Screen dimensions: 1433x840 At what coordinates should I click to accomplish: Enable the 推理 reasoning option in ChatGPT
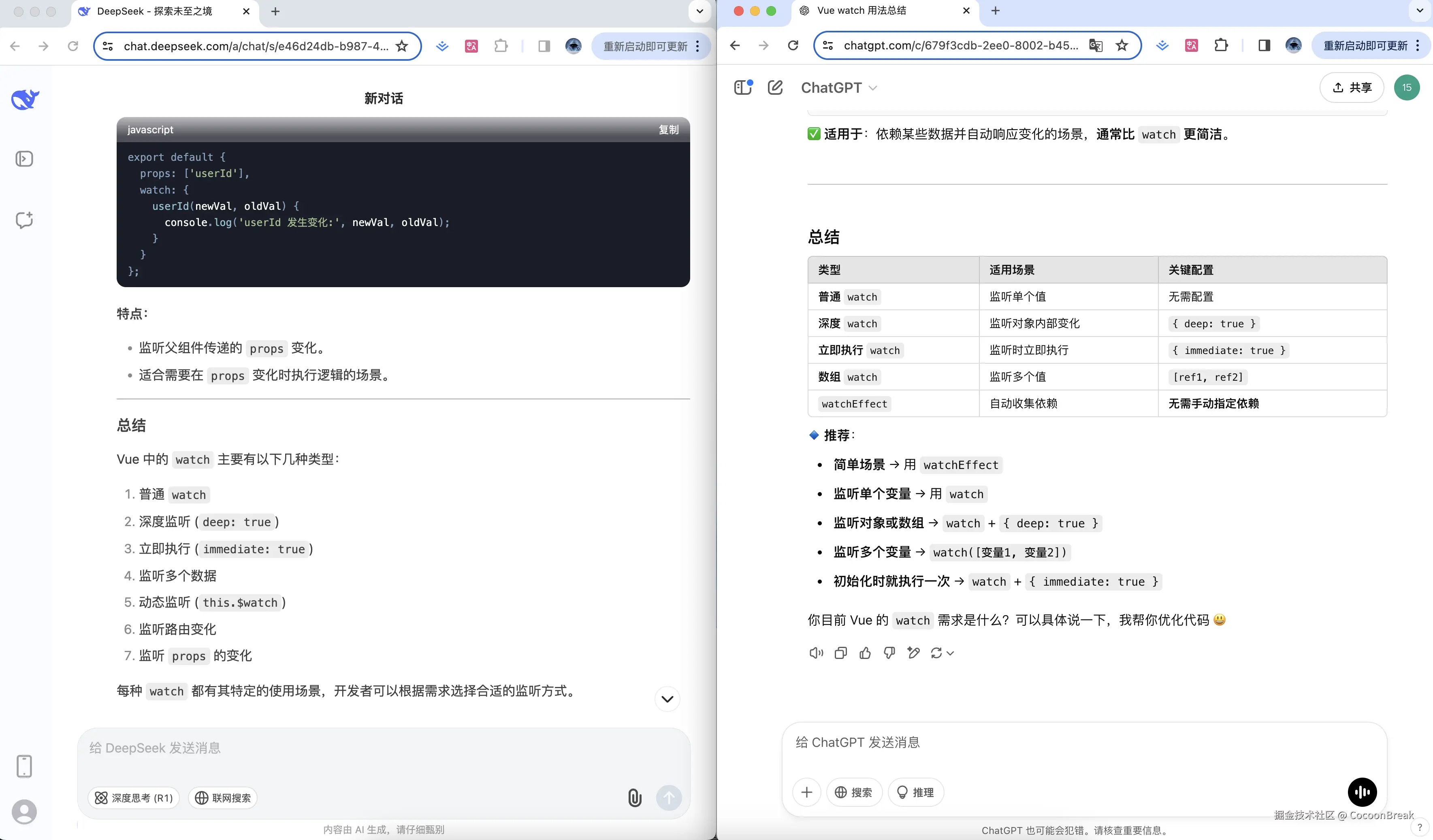point(915,792)
